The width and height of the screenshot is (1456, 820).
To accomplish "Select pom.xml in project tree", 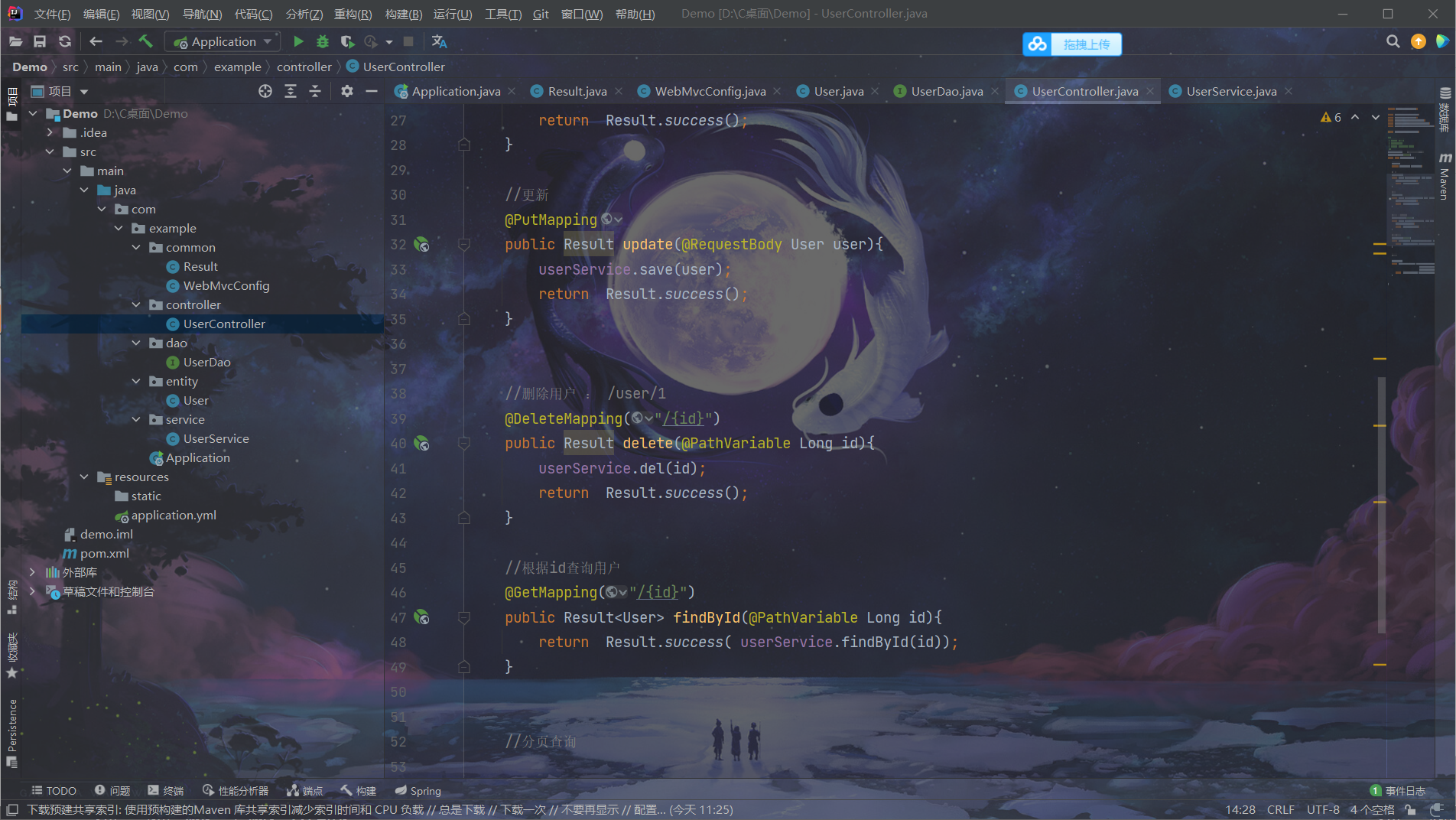I will pyautogui.click(x=104, y=553).
